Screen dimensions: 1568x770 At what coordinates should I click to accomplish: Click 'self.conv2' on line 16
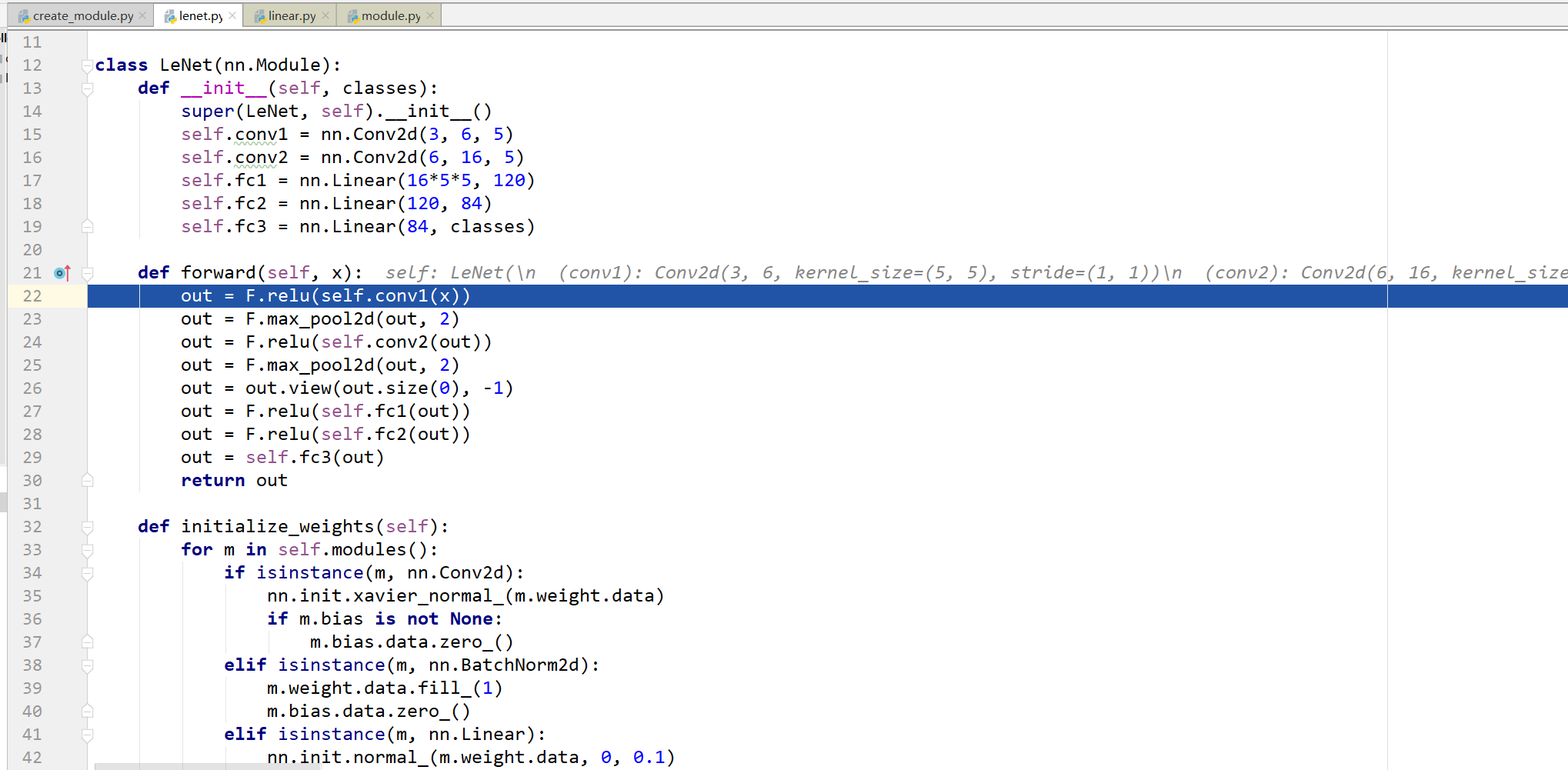(235, 158)
